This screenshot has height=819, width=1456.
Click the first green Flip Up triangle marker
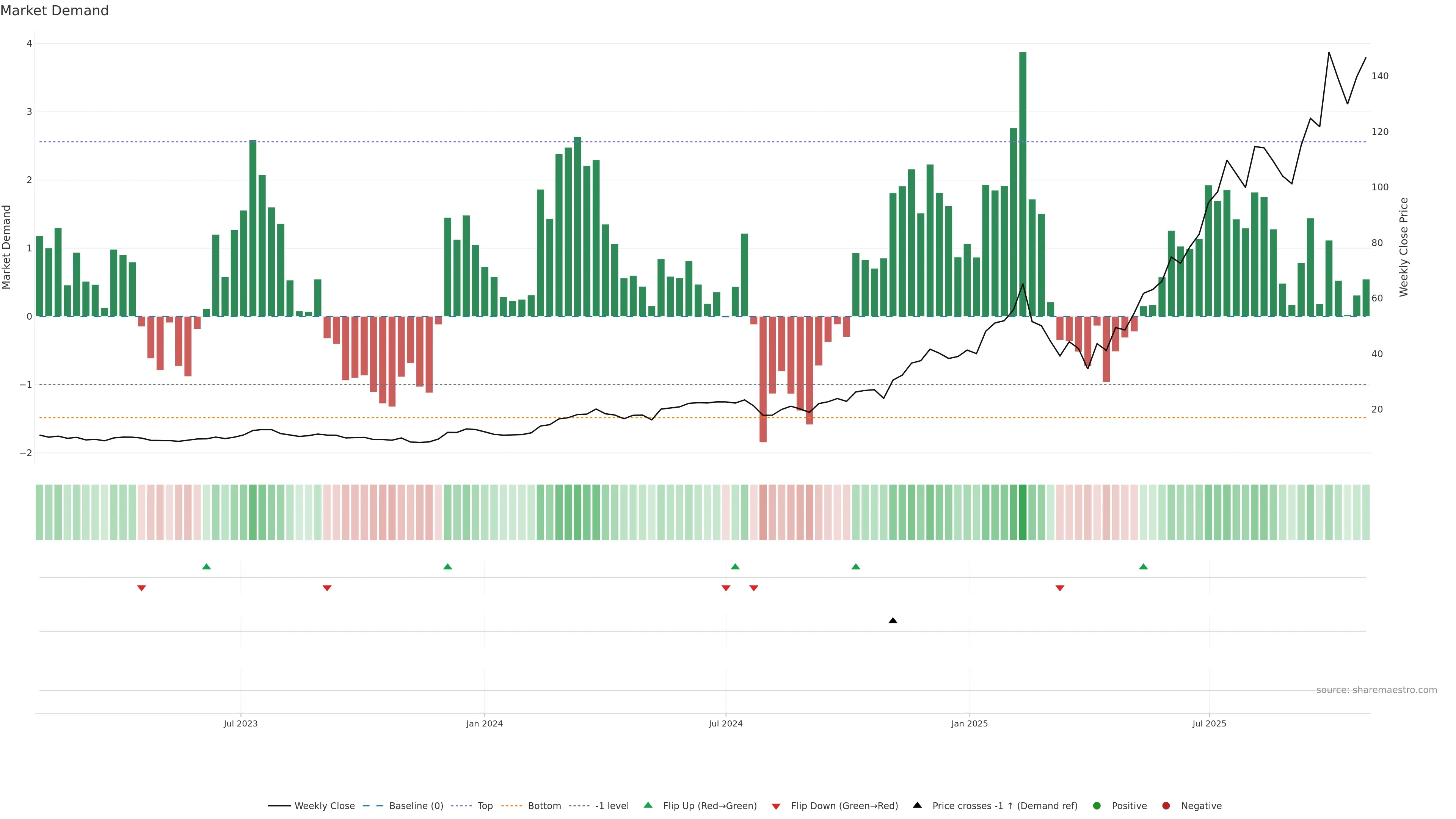click(206, 566)
